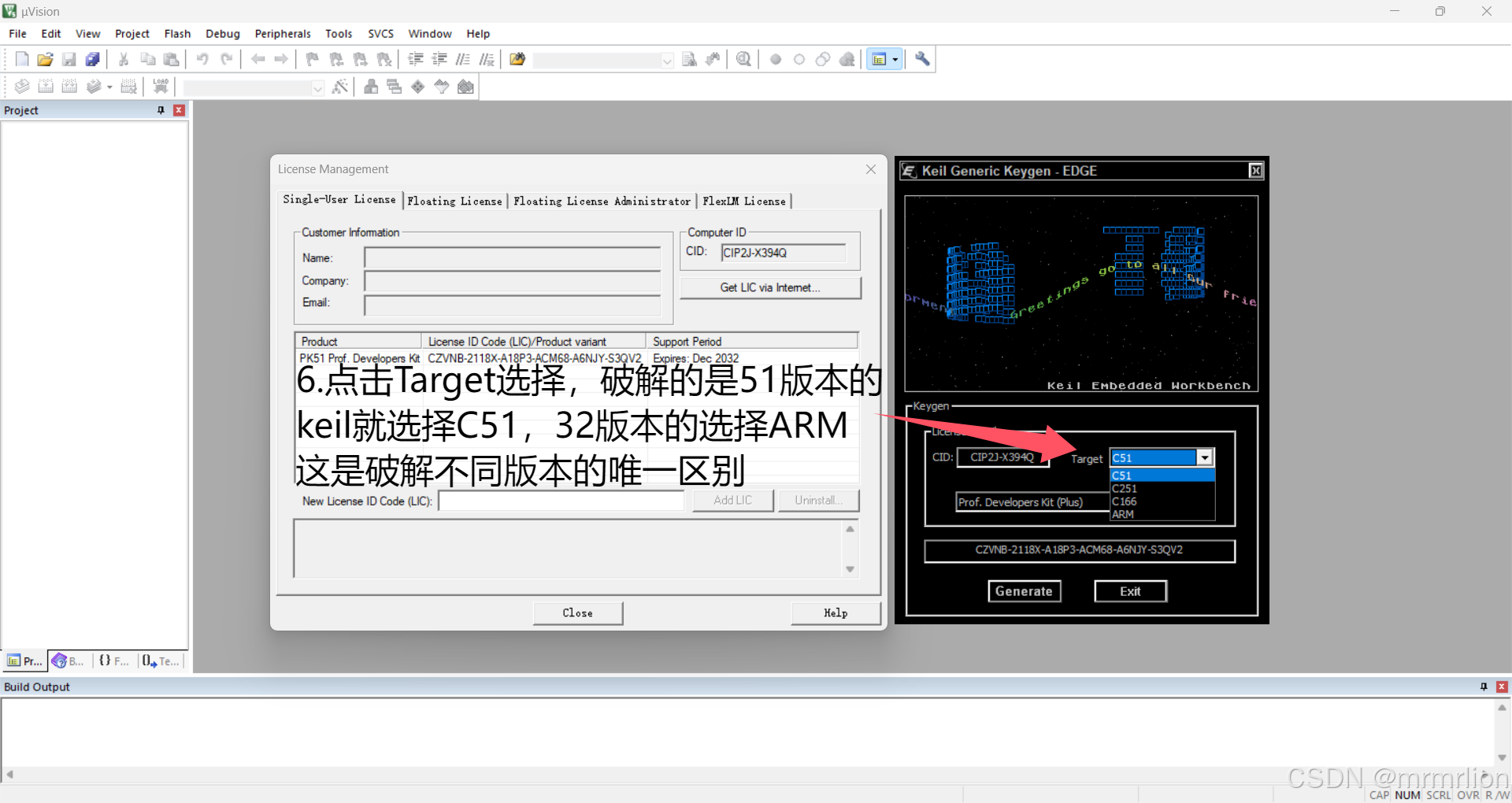Click the Keygen generated license code field
This screenshot has height=803, width=1512.
pyautogui.click(x=1079, y=550)
